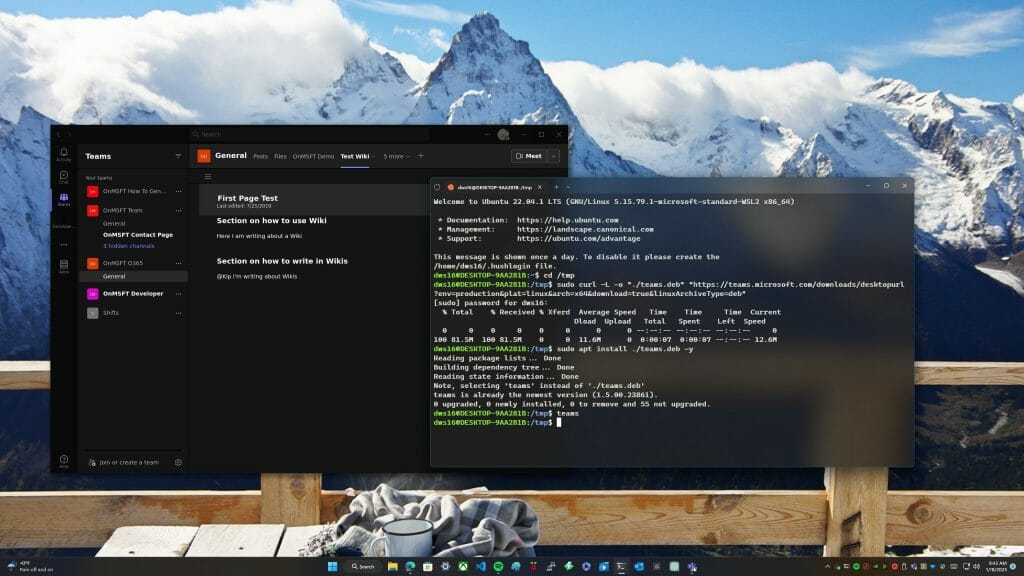Screen dimensions: 1024x576
Task: Open OnMSFT Contact Page channel
Action: coord(138,235)
